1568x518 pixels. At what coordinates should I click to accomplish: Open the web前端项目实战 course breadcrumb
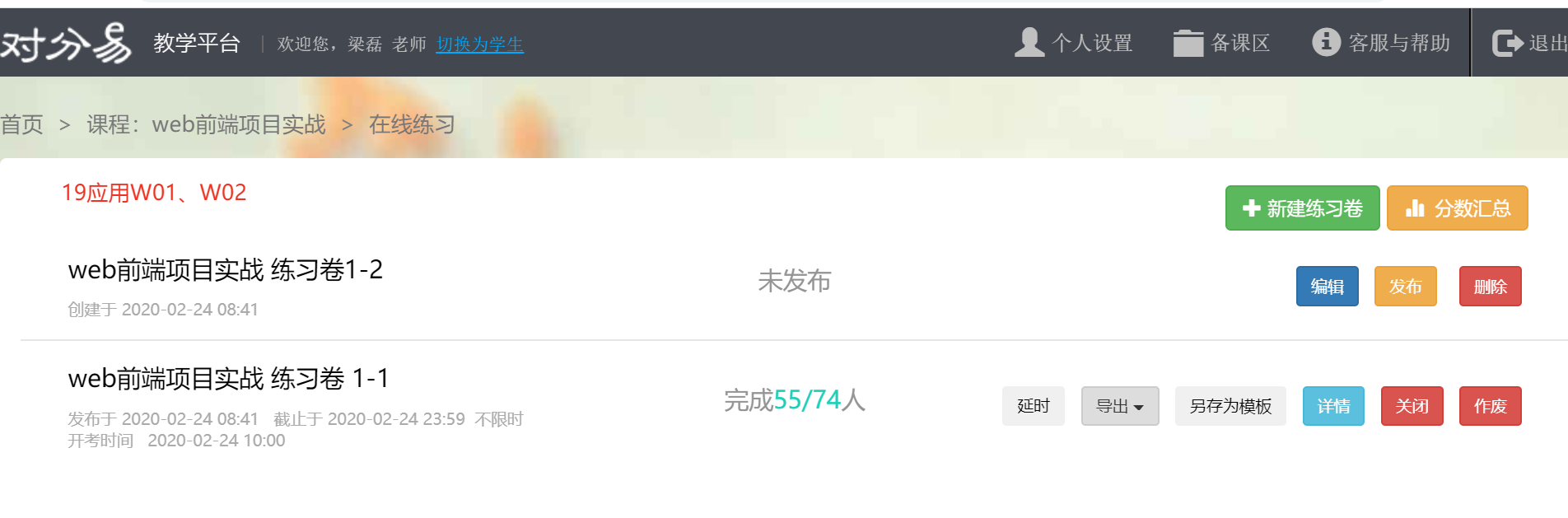[206, 124]
